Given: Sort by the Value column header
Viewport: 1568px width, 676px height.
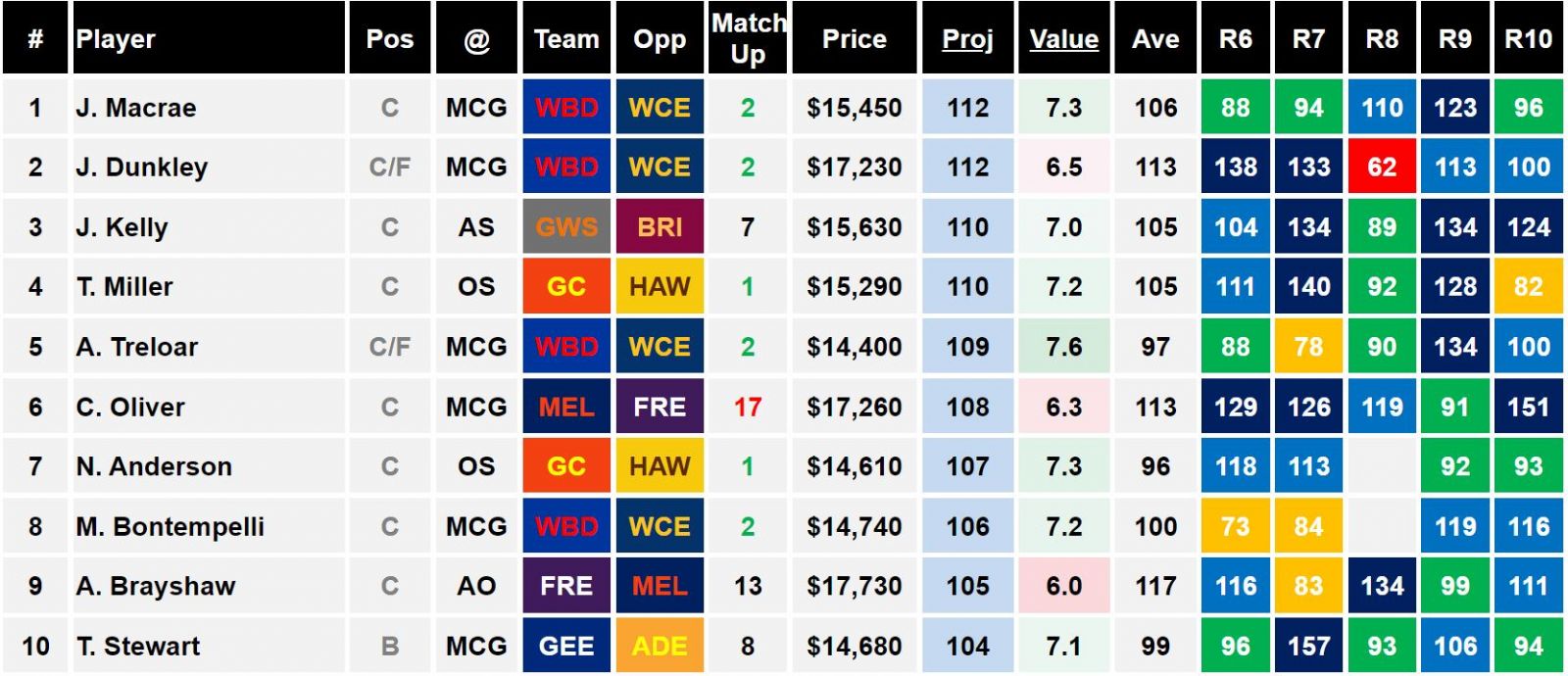Looking at the screenshot, I should [x=1063, y=39].
